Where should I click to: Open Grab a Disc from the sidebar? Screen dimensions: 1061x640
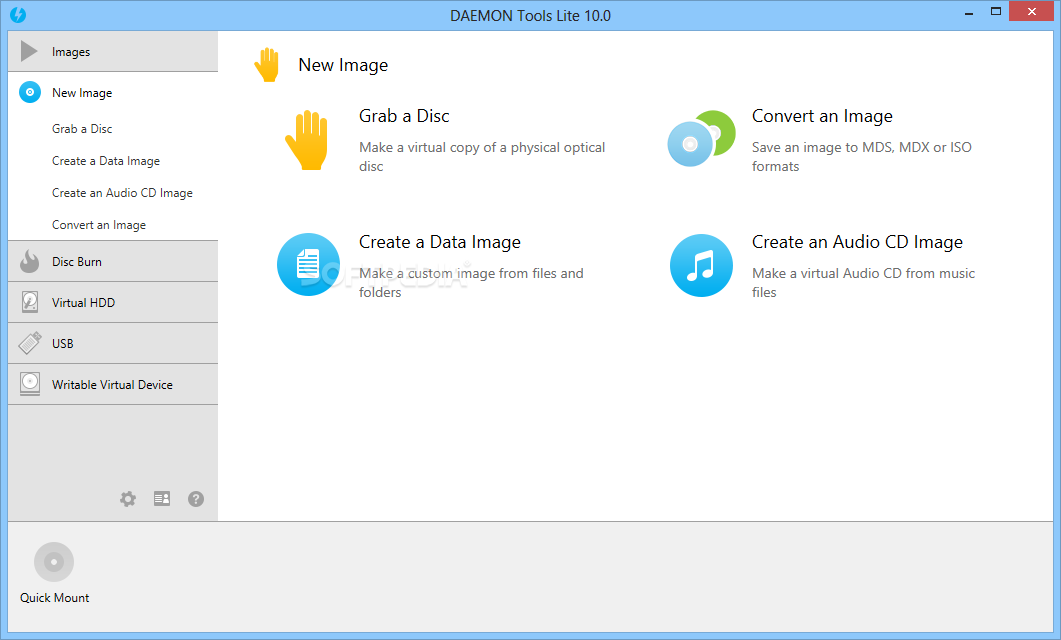[84, 128]
